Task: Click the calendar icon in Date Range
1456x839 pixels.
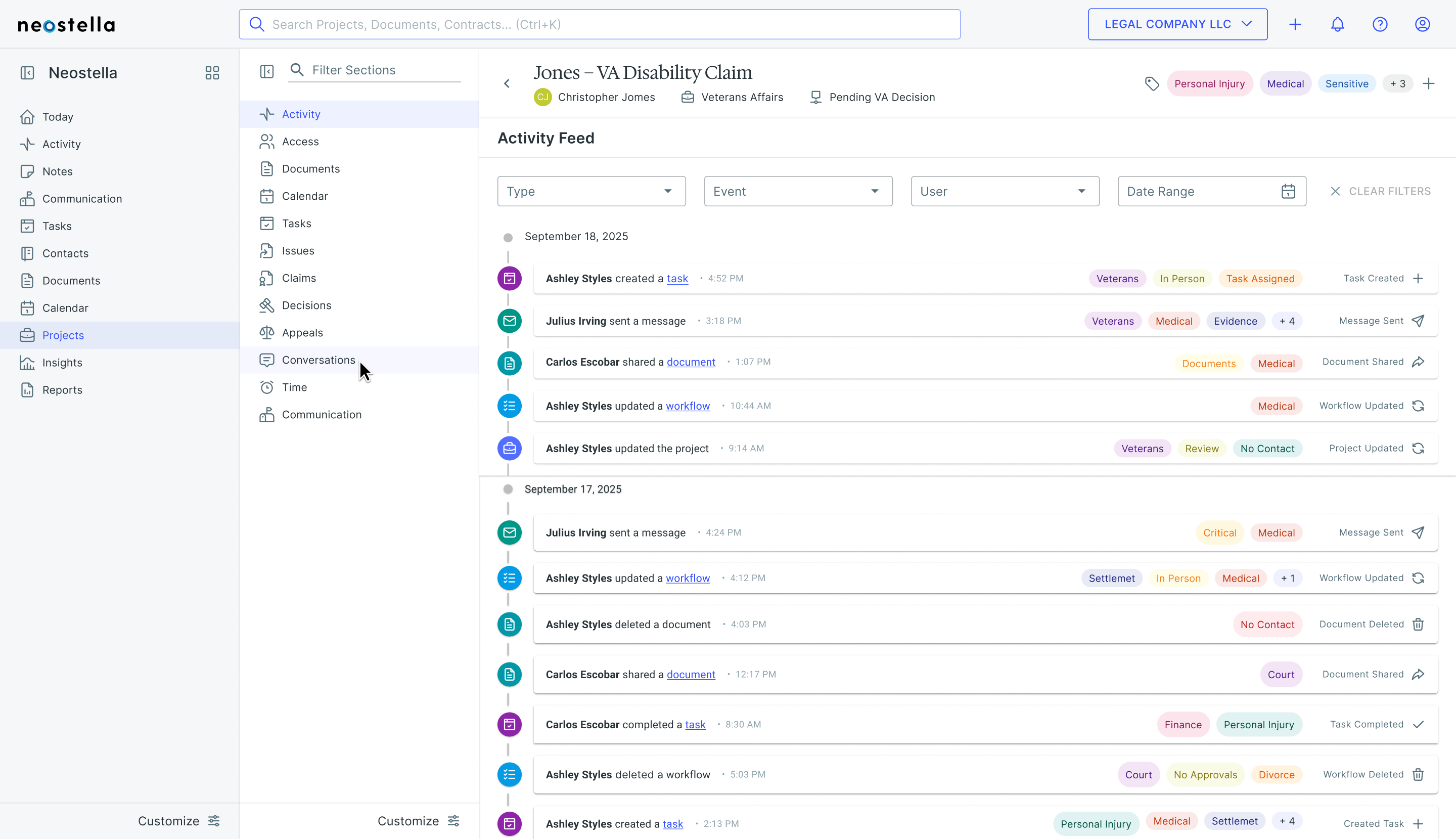Action: 1288,191
